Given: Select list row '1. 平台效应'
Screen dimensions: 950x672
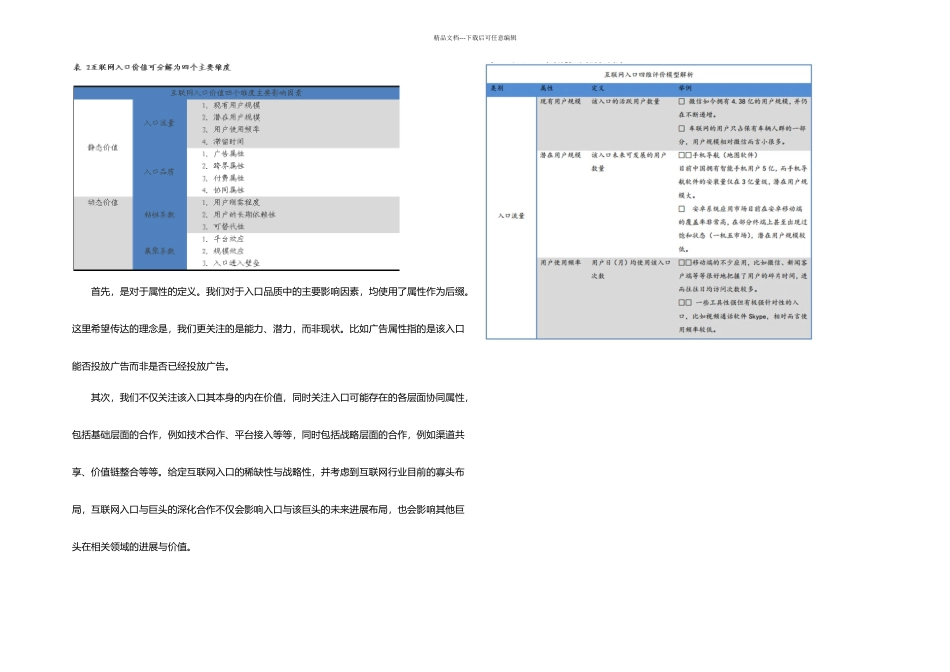Looking at the screenshot, I should click(223, 239).
